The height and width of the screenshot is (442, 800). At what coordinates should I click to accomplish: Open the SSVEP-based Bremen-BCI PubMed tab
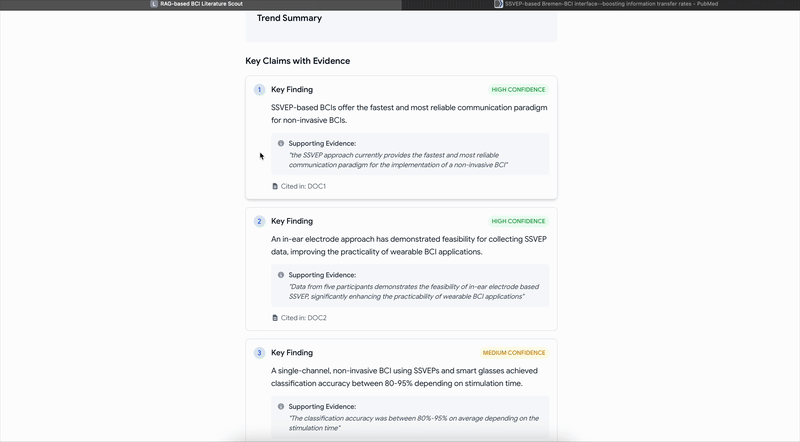[x=600, y=5]
